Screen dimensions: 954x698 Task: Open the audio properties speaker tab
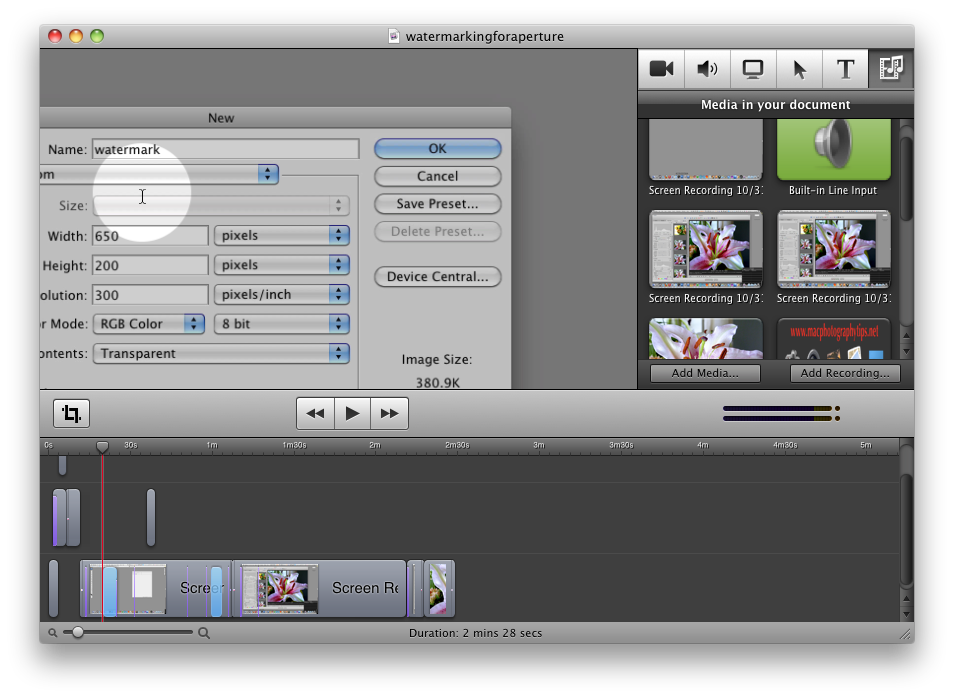coord(707,69)
